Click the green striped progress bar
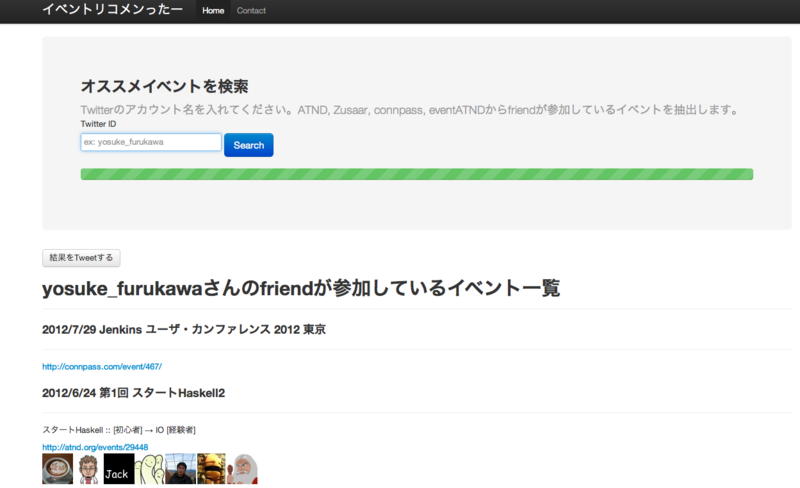The height and width of the screenshot is (488, 800). (x=416, y=174)
